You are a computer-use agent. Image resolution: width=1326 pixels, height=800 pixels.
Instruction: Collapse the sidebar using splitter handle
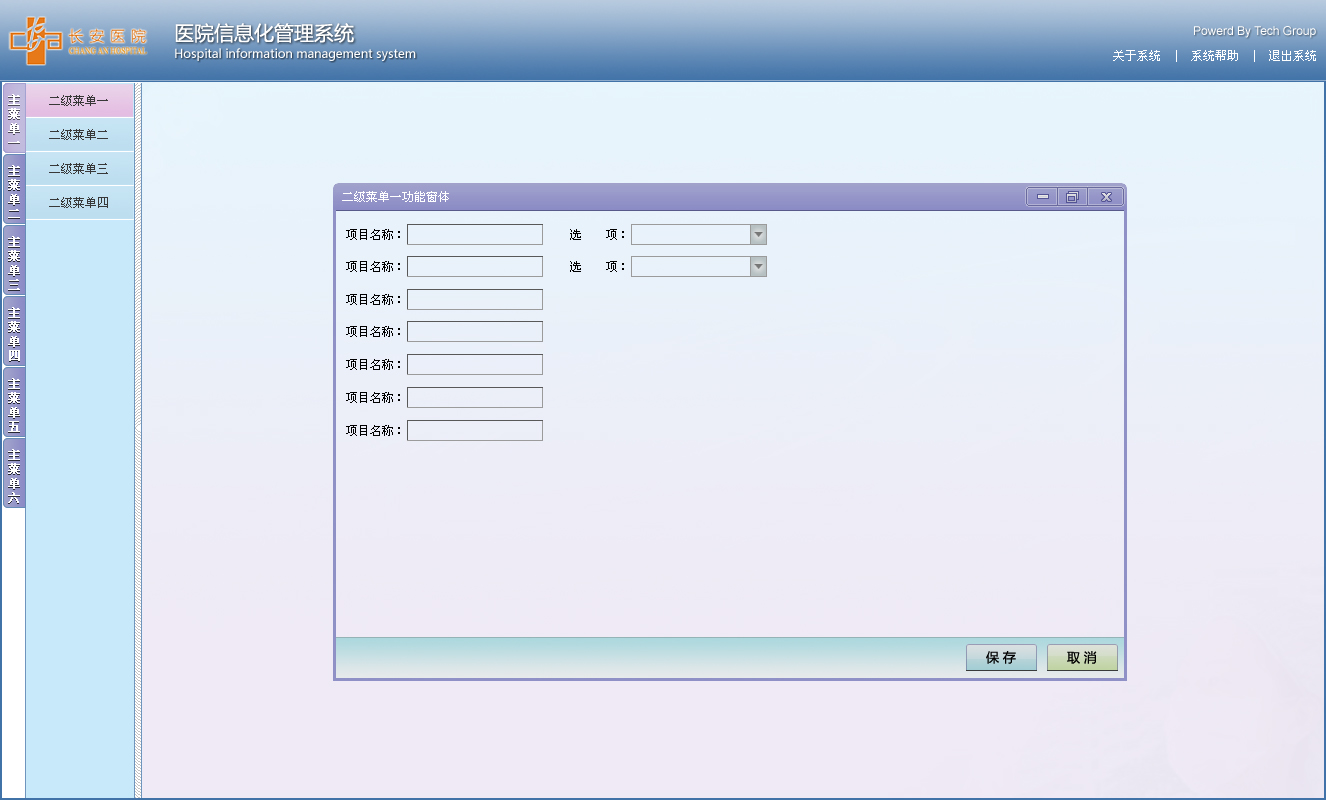138,428
